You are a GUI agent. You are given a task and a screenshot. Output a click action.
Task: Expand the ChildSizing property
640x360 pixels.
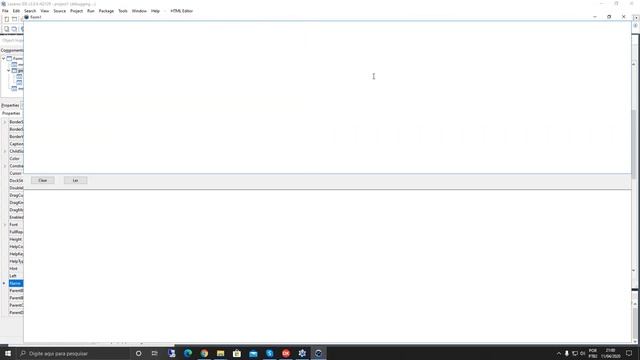pyautogui.click(x=5, y=151)
